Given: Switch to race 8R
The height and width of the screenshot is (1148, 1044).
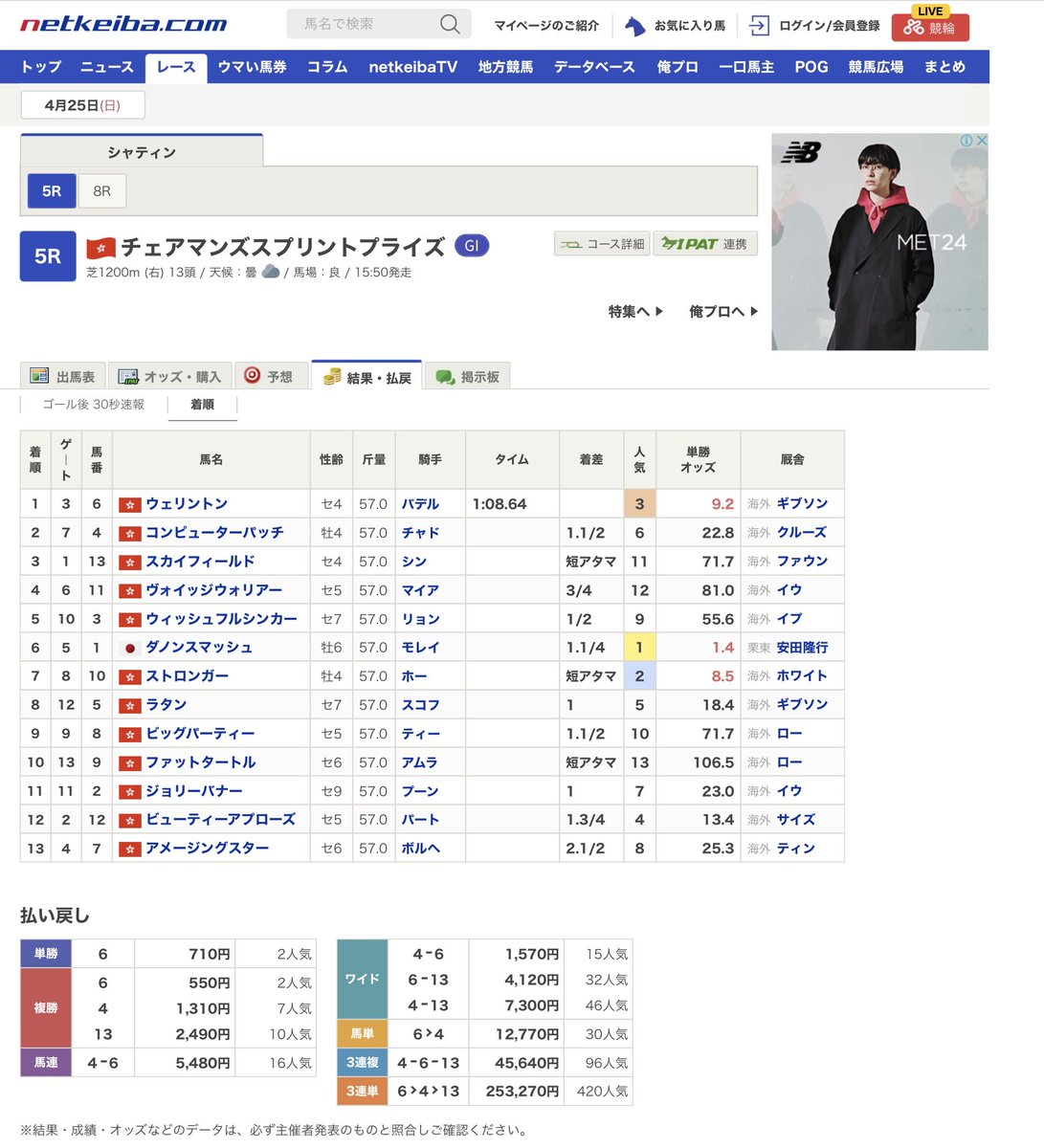Looking at the screenshot, I should pos(102,191).
